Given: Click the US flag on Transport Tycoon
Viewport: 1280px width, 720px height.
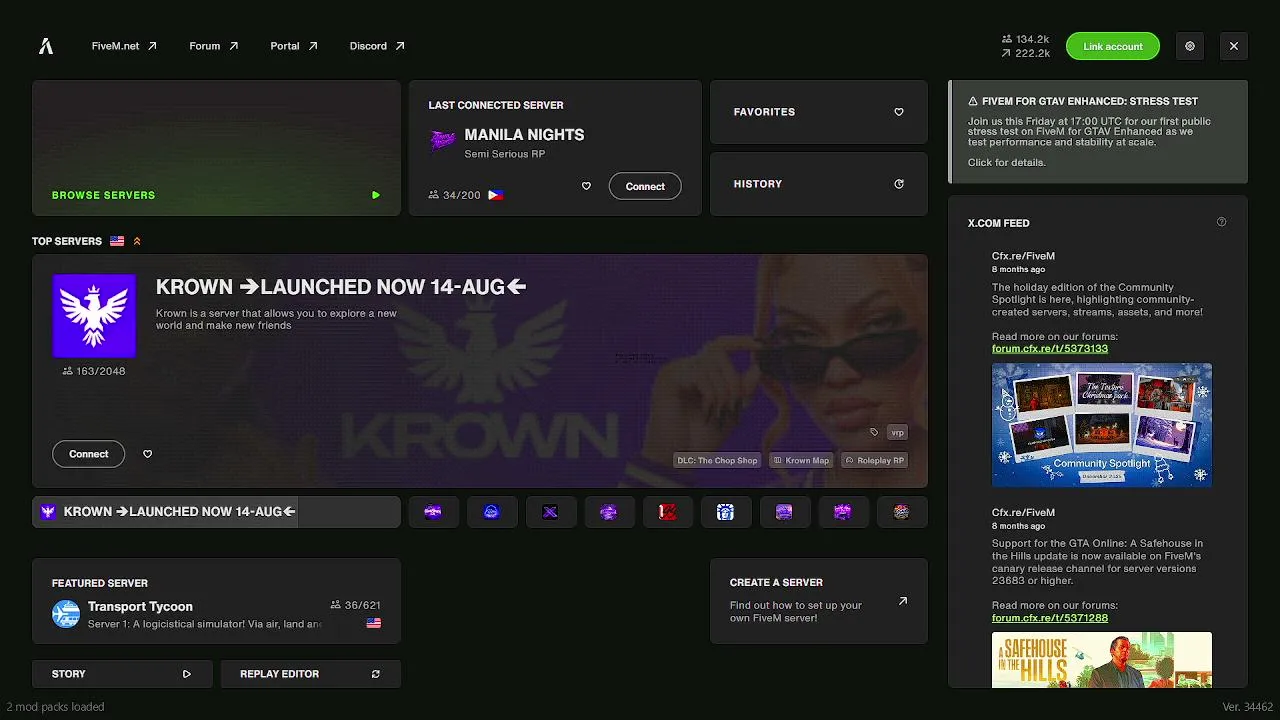Looking at the screenshot, I should tap(374, 623).
